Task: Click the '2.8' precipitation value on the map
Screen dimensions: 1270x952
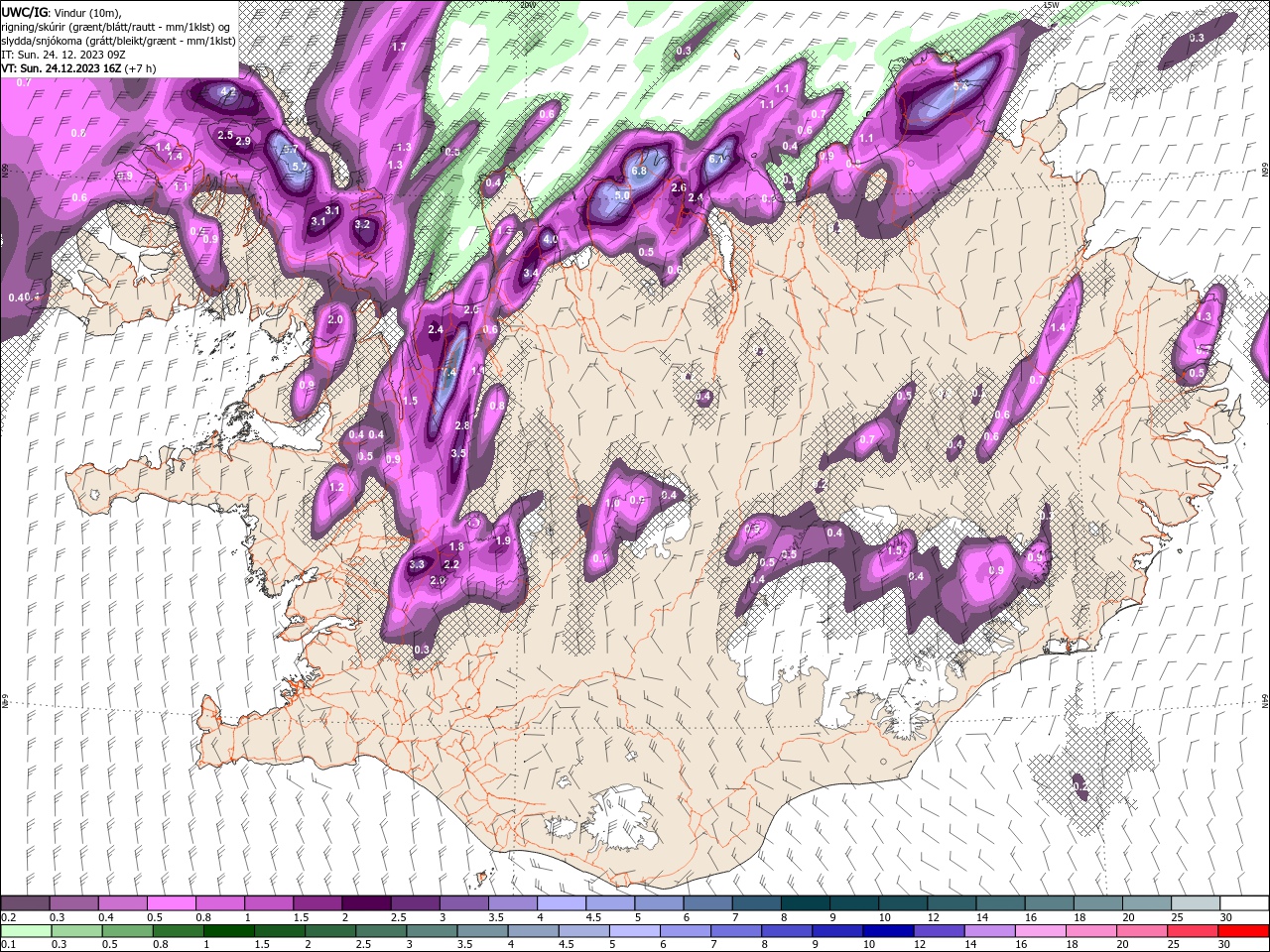Action: click(461, 425)
